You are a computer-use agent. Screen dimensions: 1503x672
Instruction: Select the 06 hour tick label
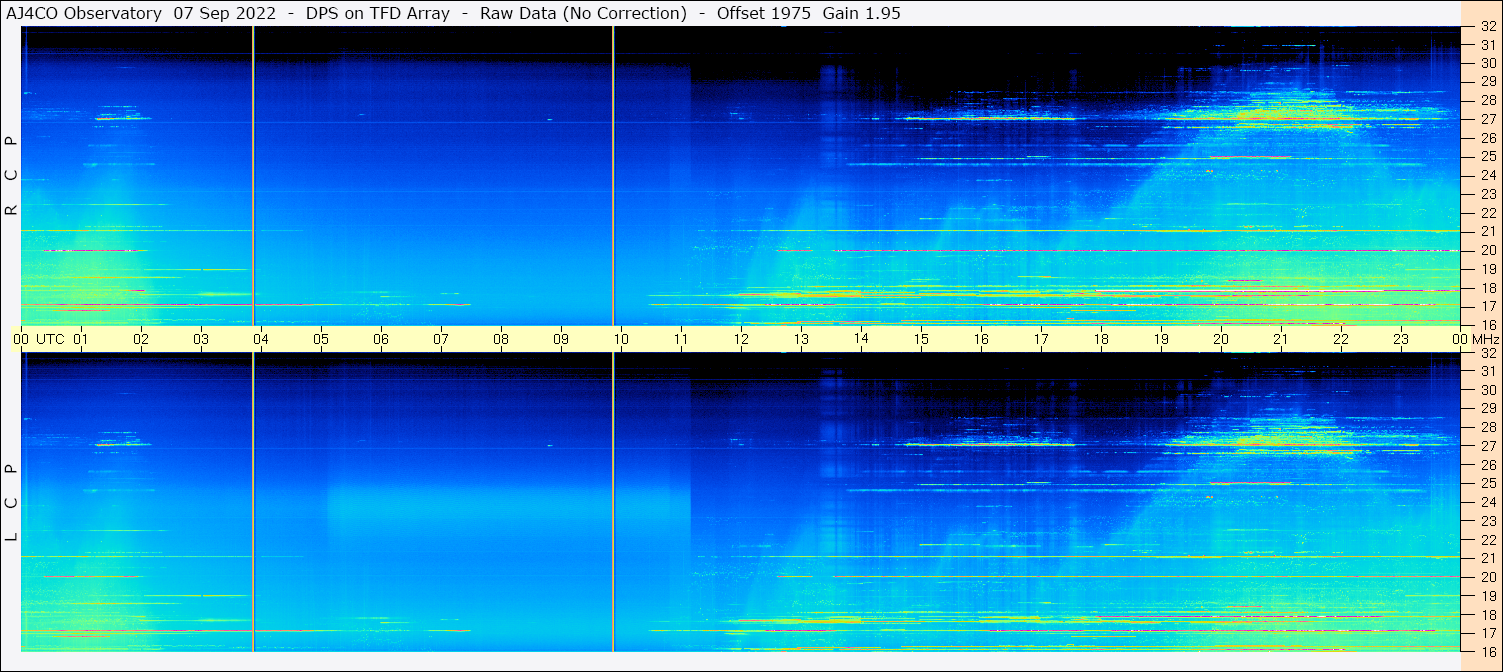click(381, 339)
